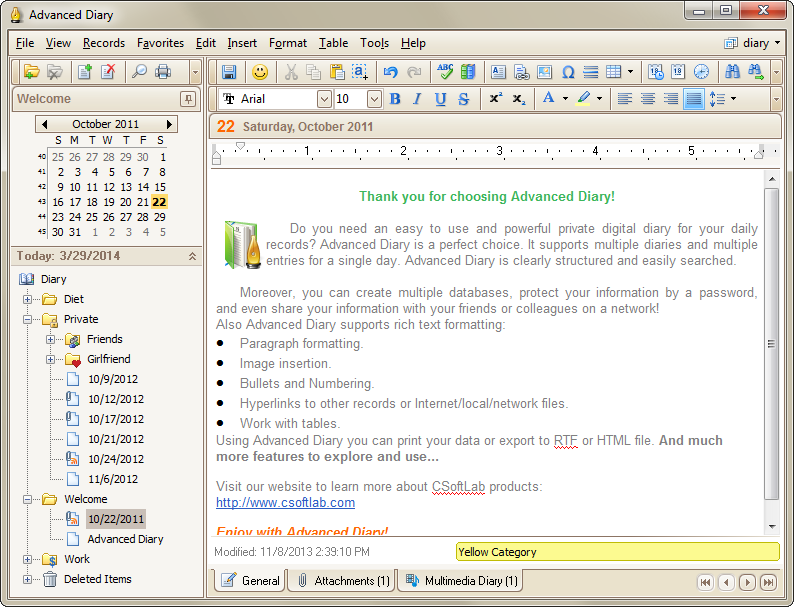The height and width of the screenshot is (607, 794).
Task: Open the highlight color dropdown arrow
Action: point(600,99)
